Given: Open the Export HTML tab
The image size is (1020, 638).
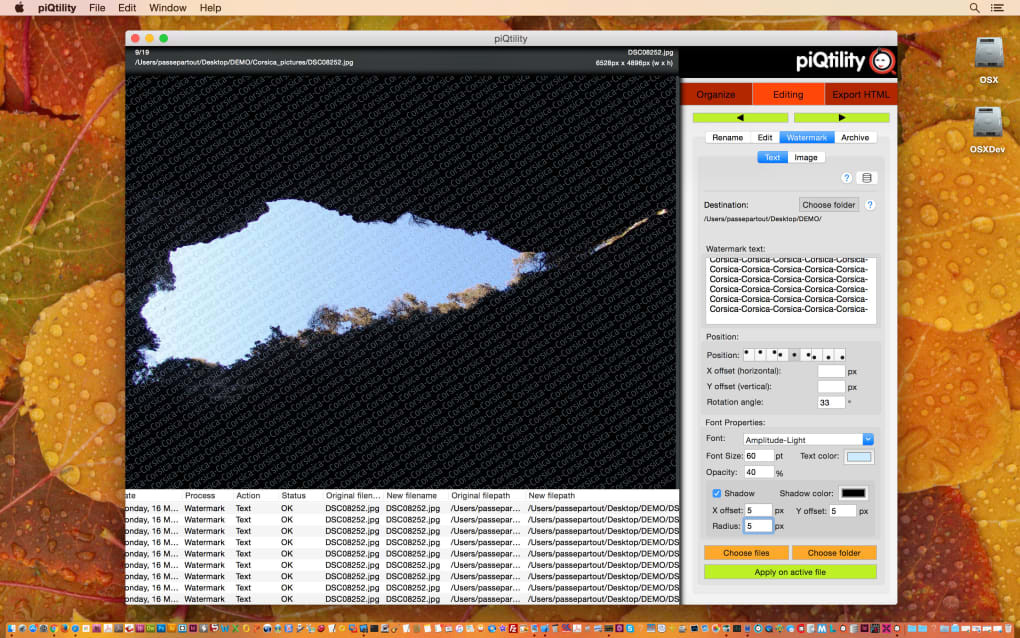Looking at the screenshot, I should (860, 95).
